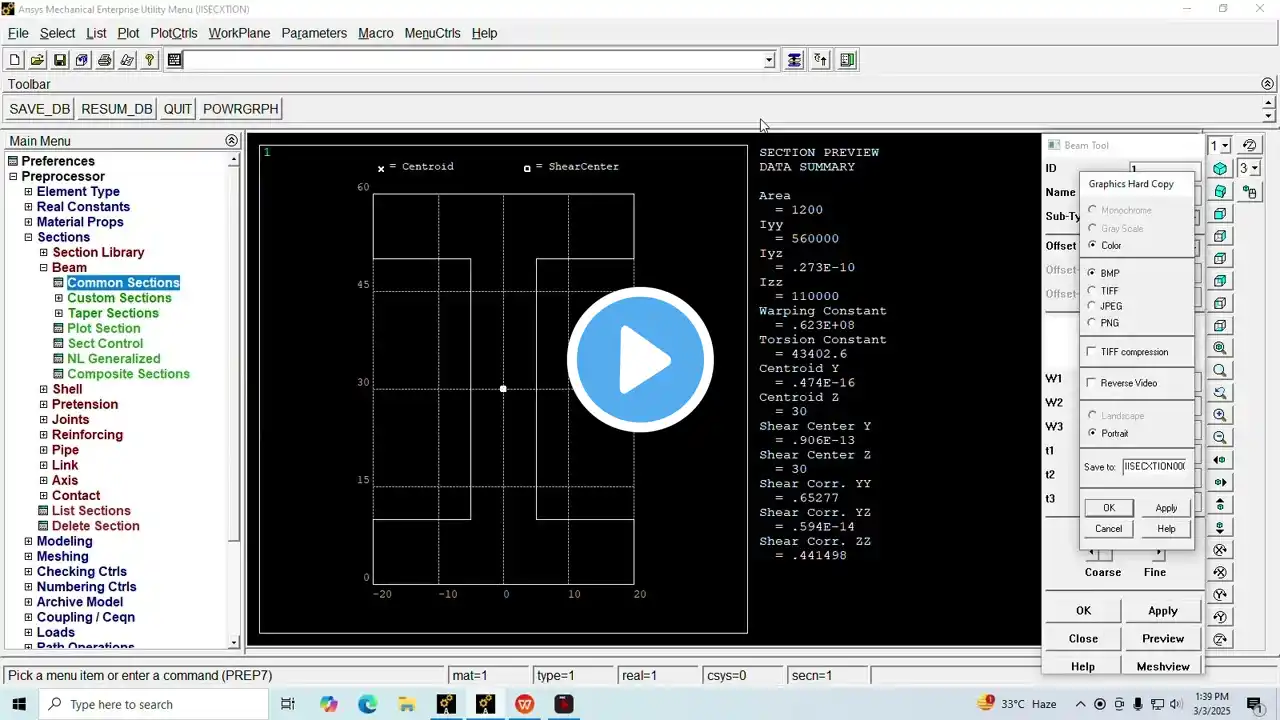1280x720 pixels.
Task: Pan the model up with arrow icon
Action: click(x=1220, y=505)
